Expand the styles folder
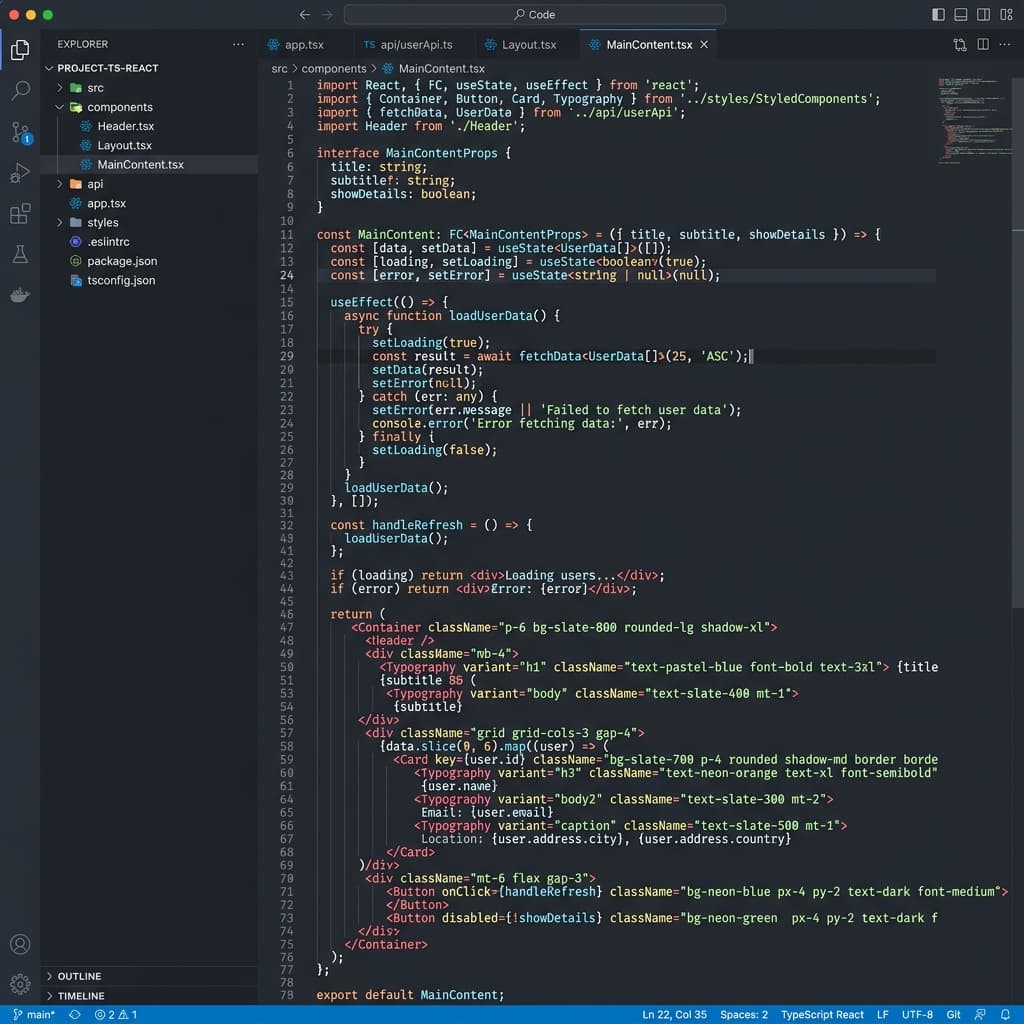This screenshot has height=1024, width=1024. (59, 223)
